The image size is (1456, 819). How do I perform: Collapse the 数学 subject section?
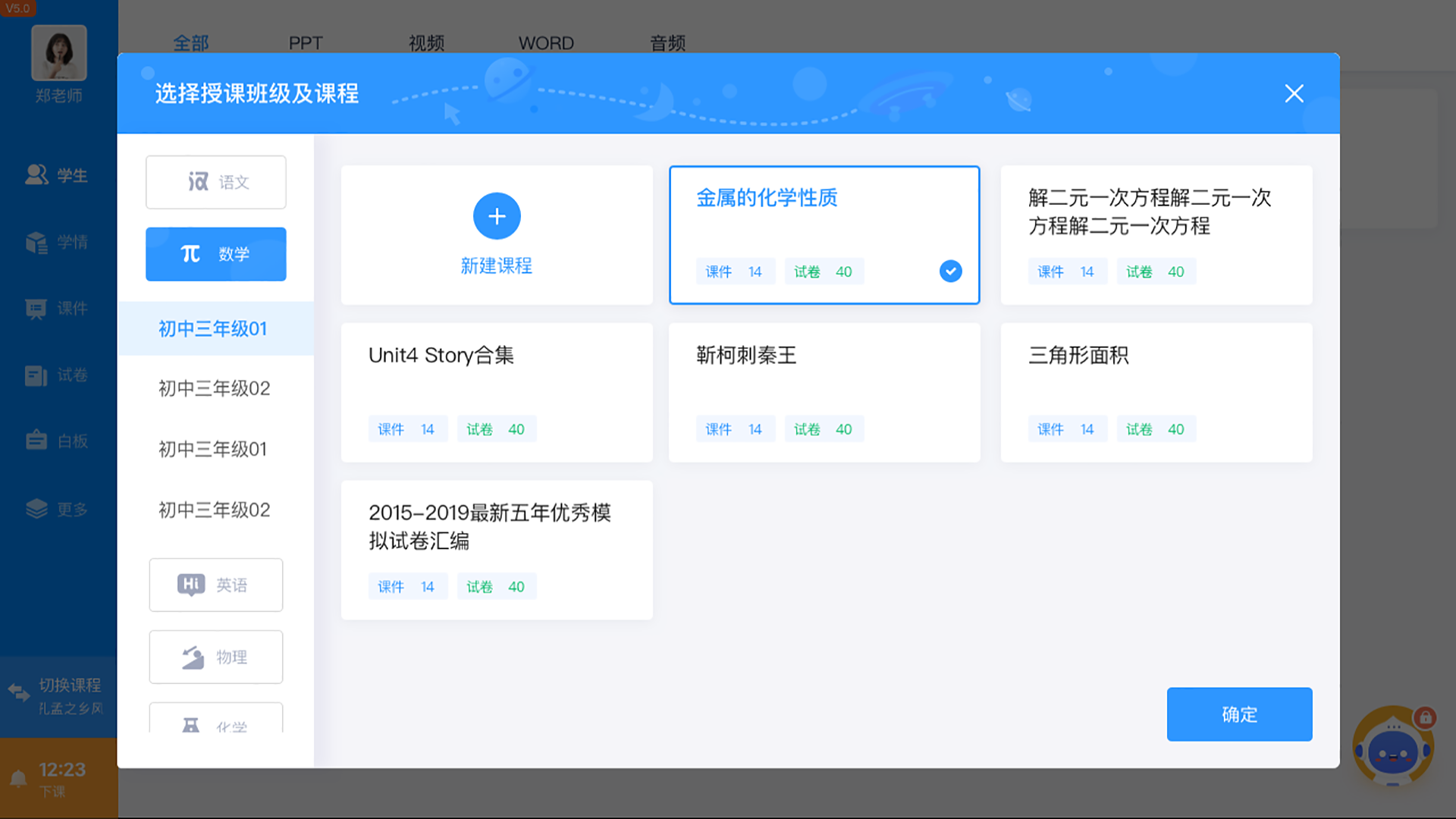(216, 254)
